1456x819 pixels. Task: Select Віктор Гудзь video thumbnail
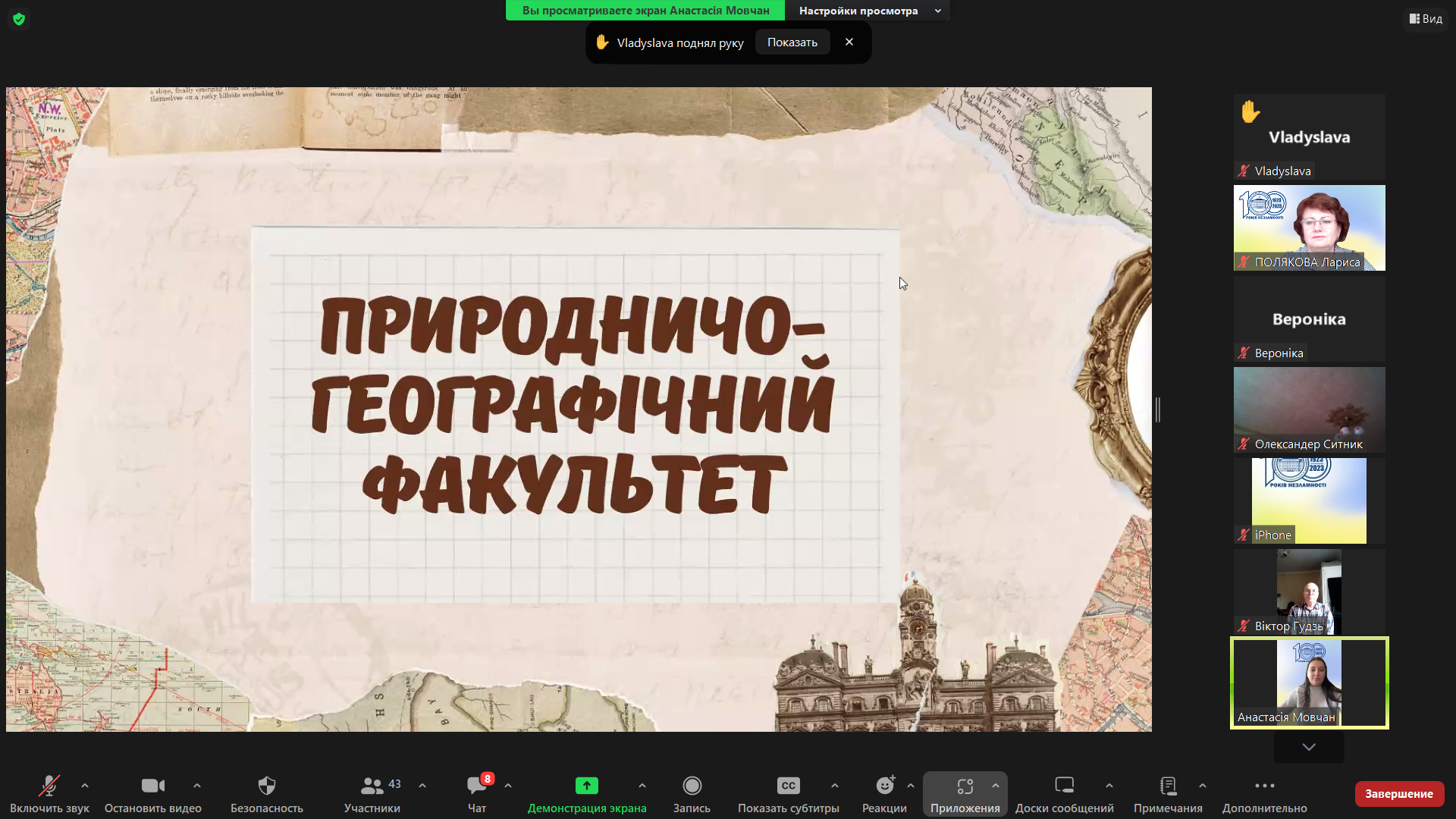1309,591
